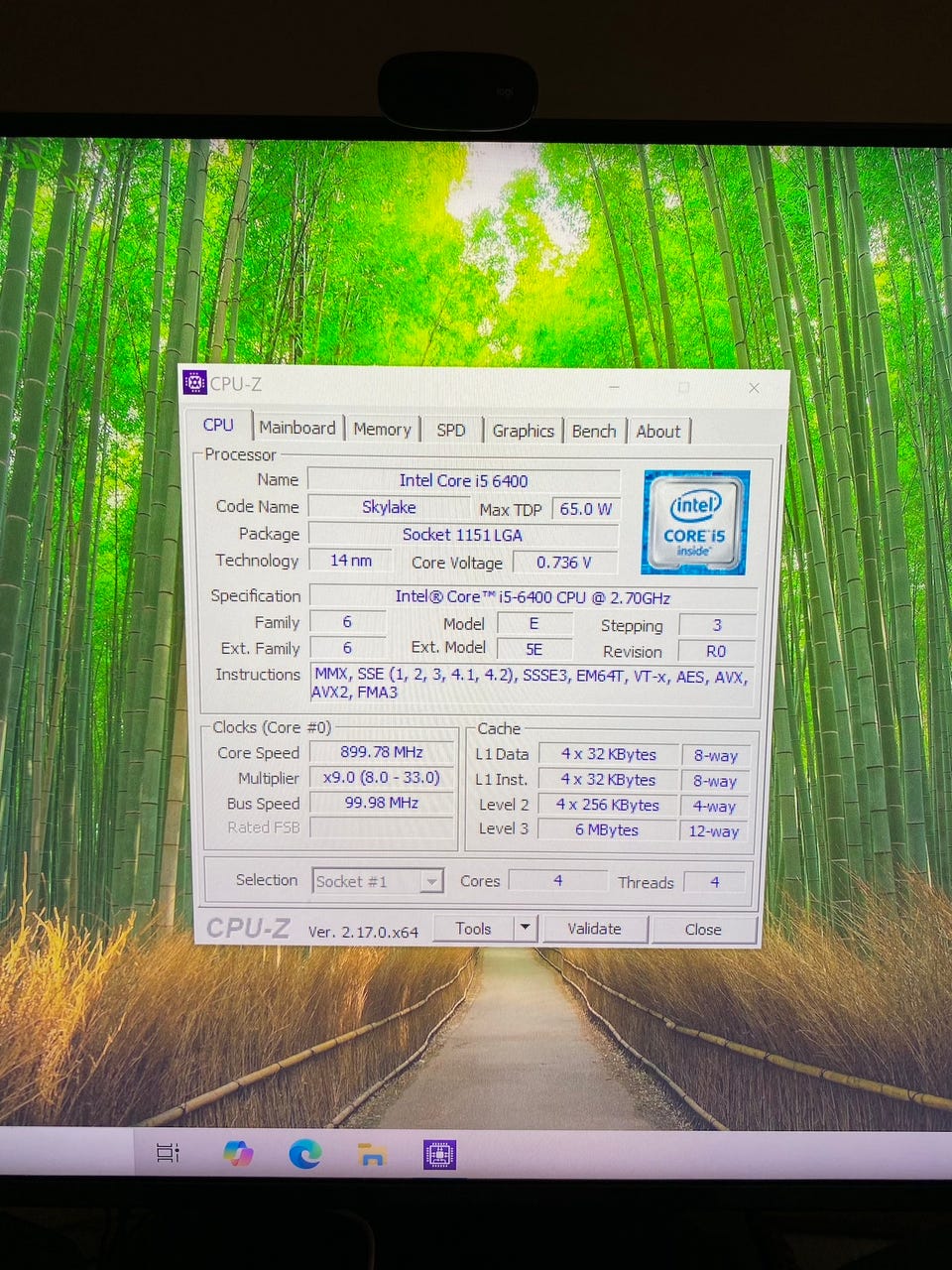Open Task View on the taskbar
The image size is (952, 1270).
[169, 1153]
